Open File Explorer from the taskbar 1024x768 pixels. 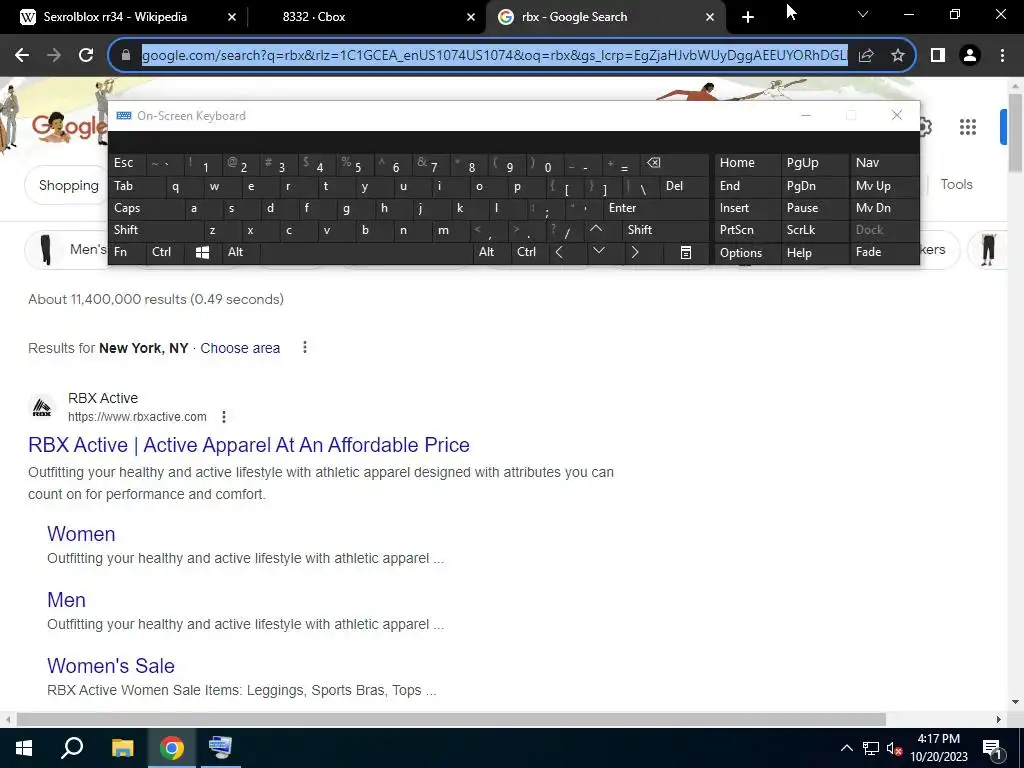[x=122, y=748]
